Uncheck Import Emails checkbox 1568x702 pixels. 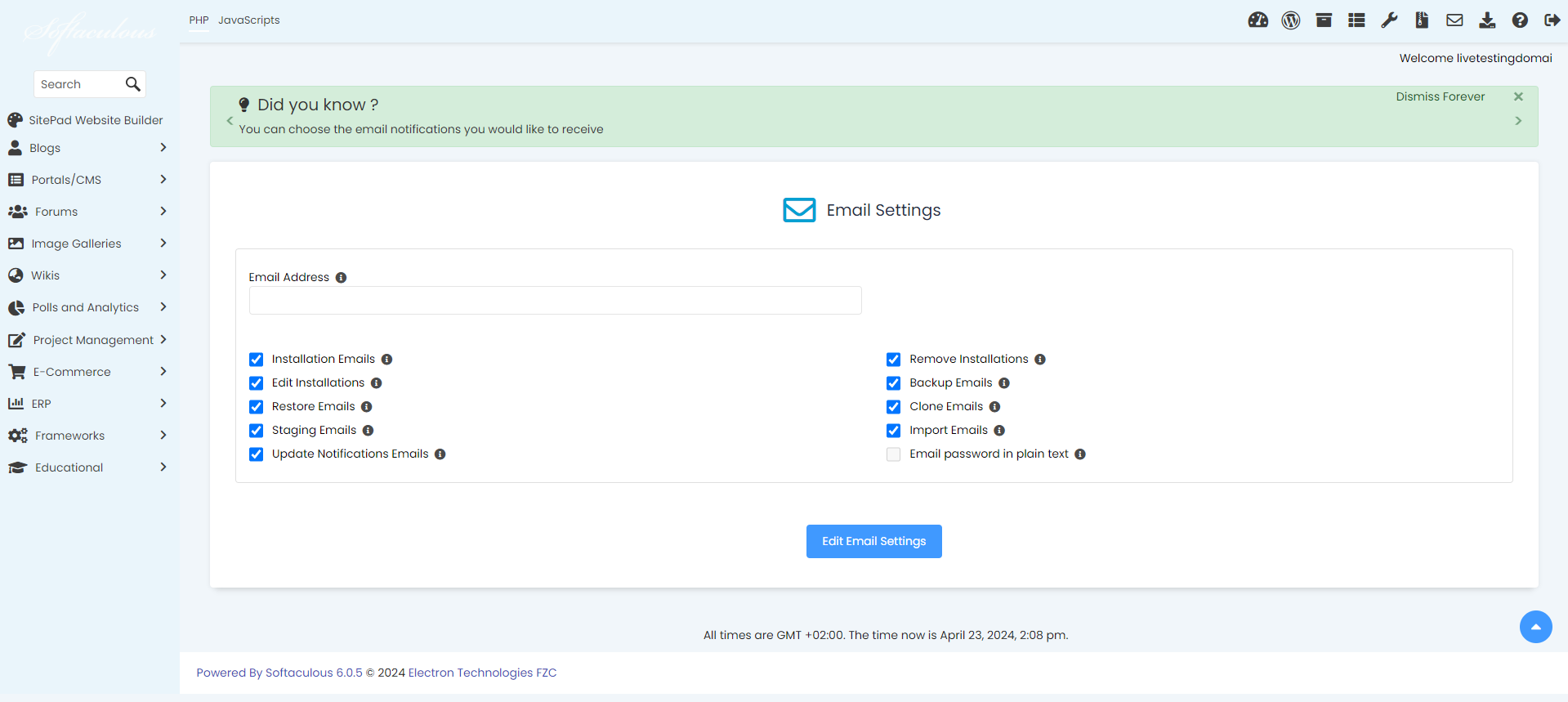click(x=894, y=431)
